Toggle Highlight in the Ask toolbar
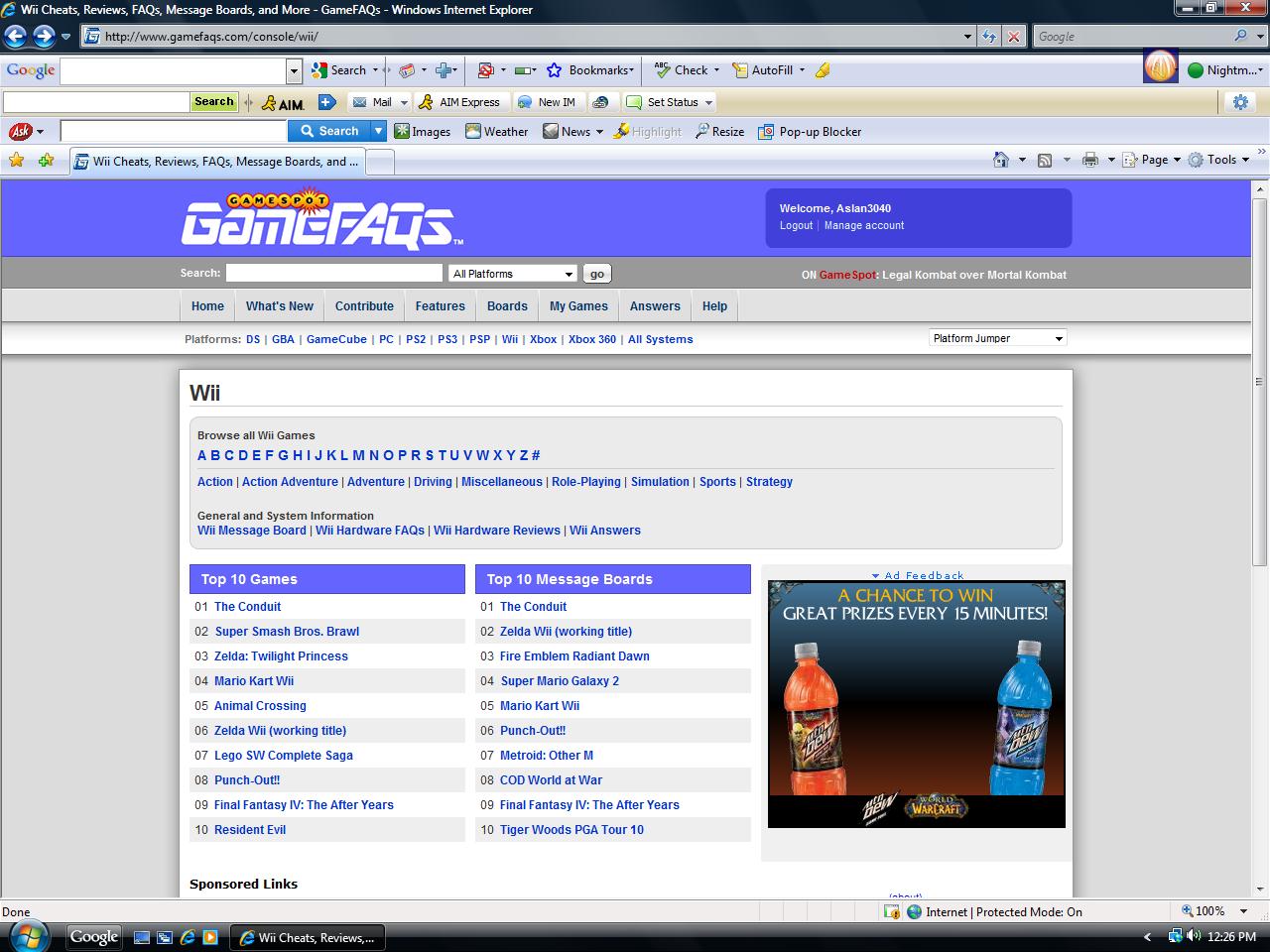Screen dimensions: 1270x952 (x=648, y=131)
